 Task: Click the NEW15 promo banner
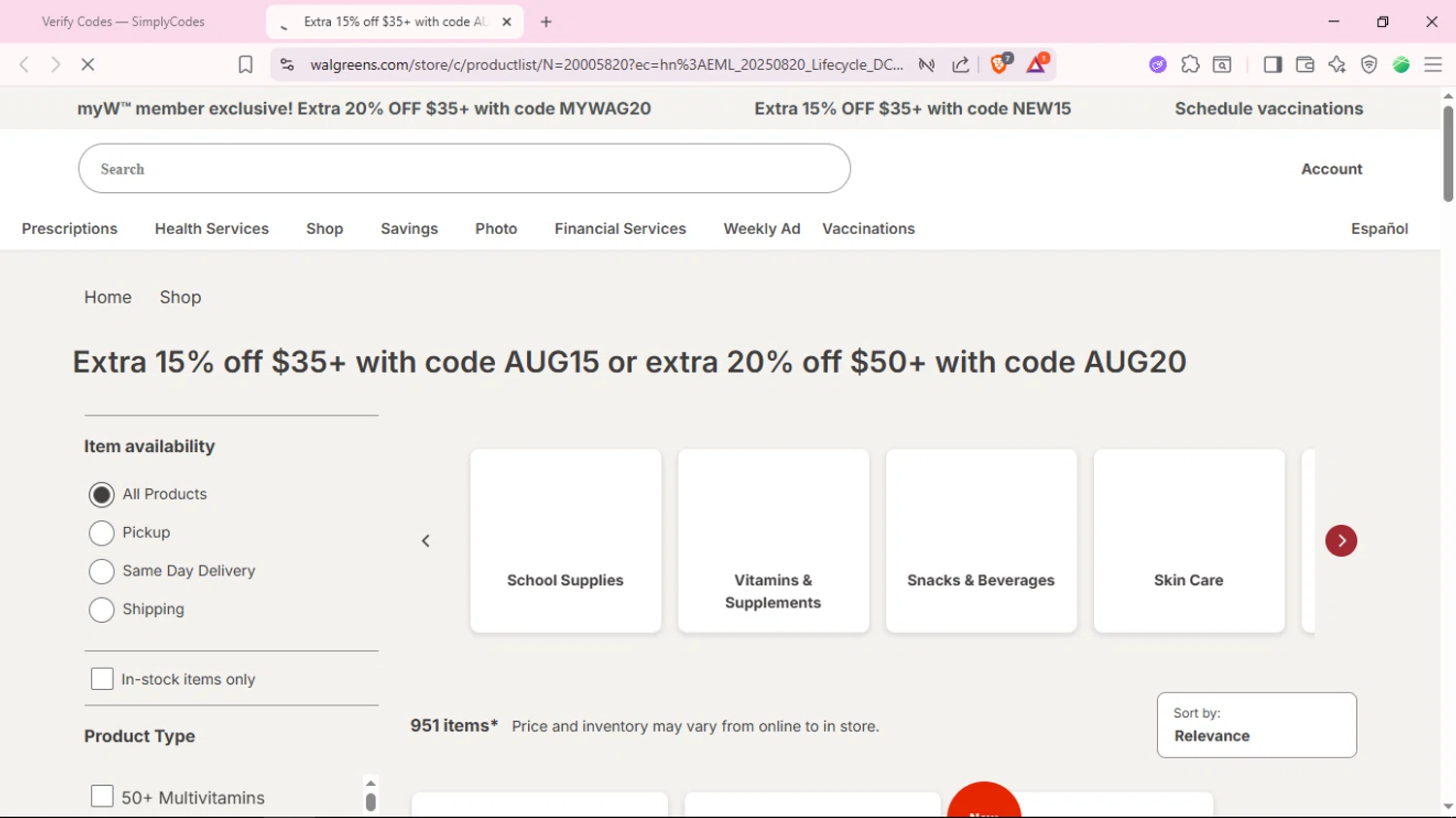[912, 109]
